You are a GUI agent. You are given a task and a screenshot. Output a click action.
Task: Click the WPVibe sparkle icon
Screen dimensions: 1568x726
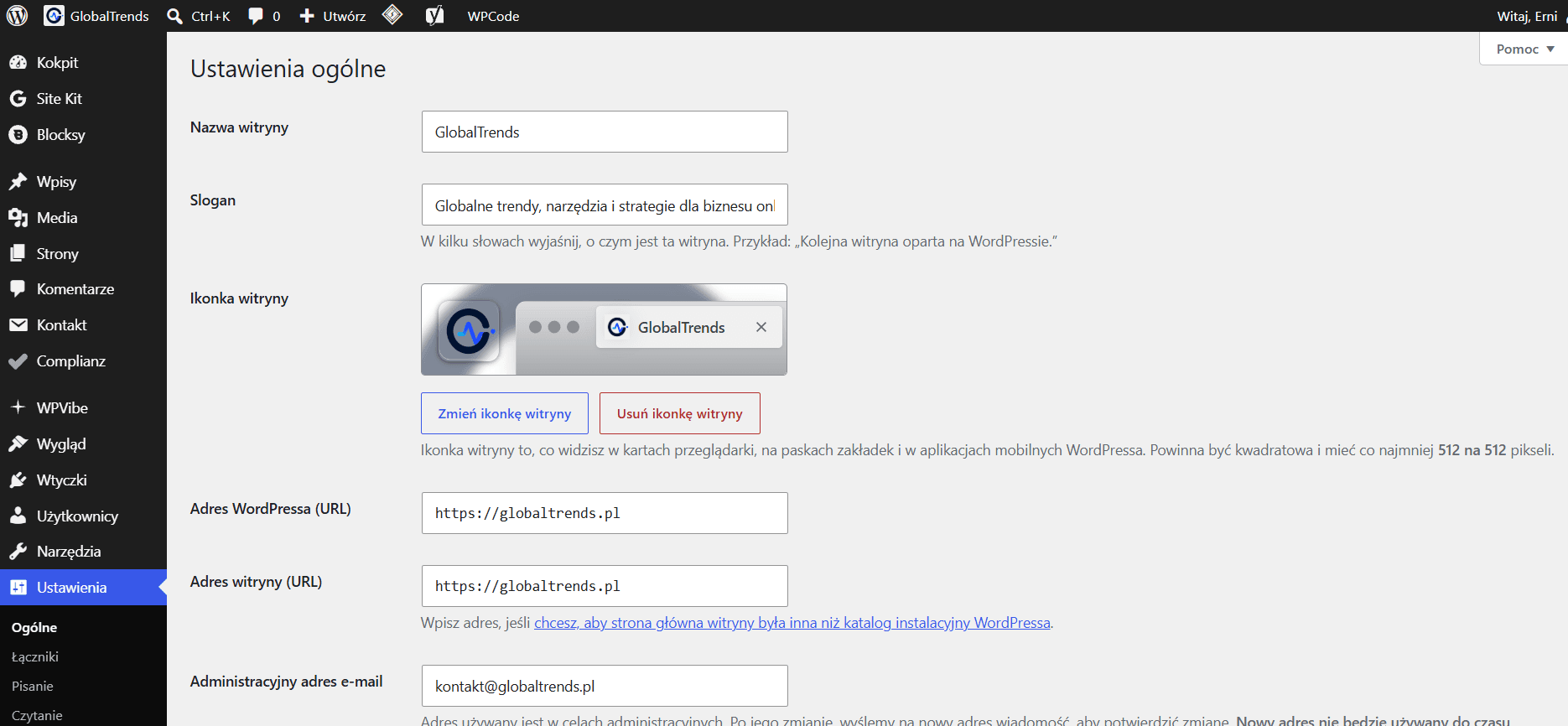[x=18, y=408]
